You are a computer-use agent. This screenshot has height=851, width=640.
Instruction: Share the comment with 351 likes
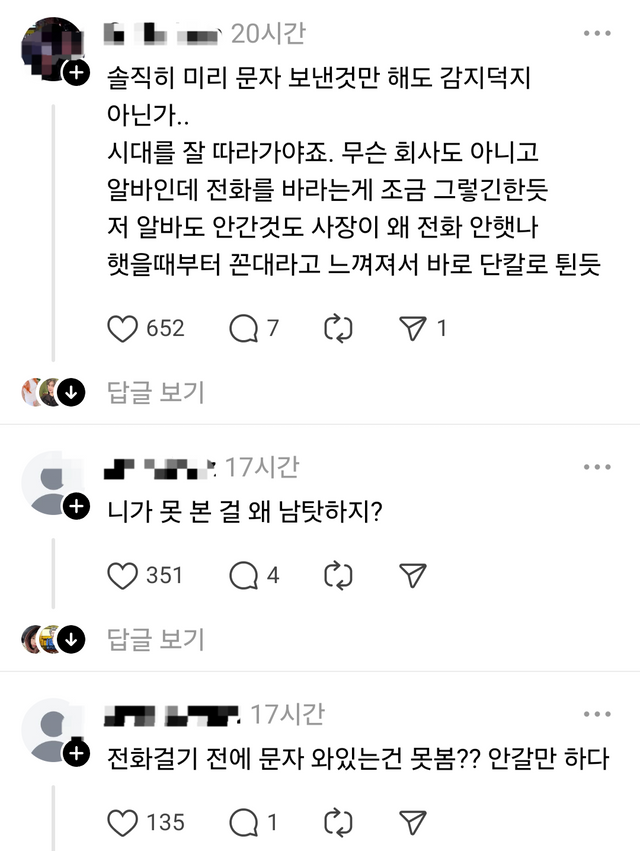point(412,574)
